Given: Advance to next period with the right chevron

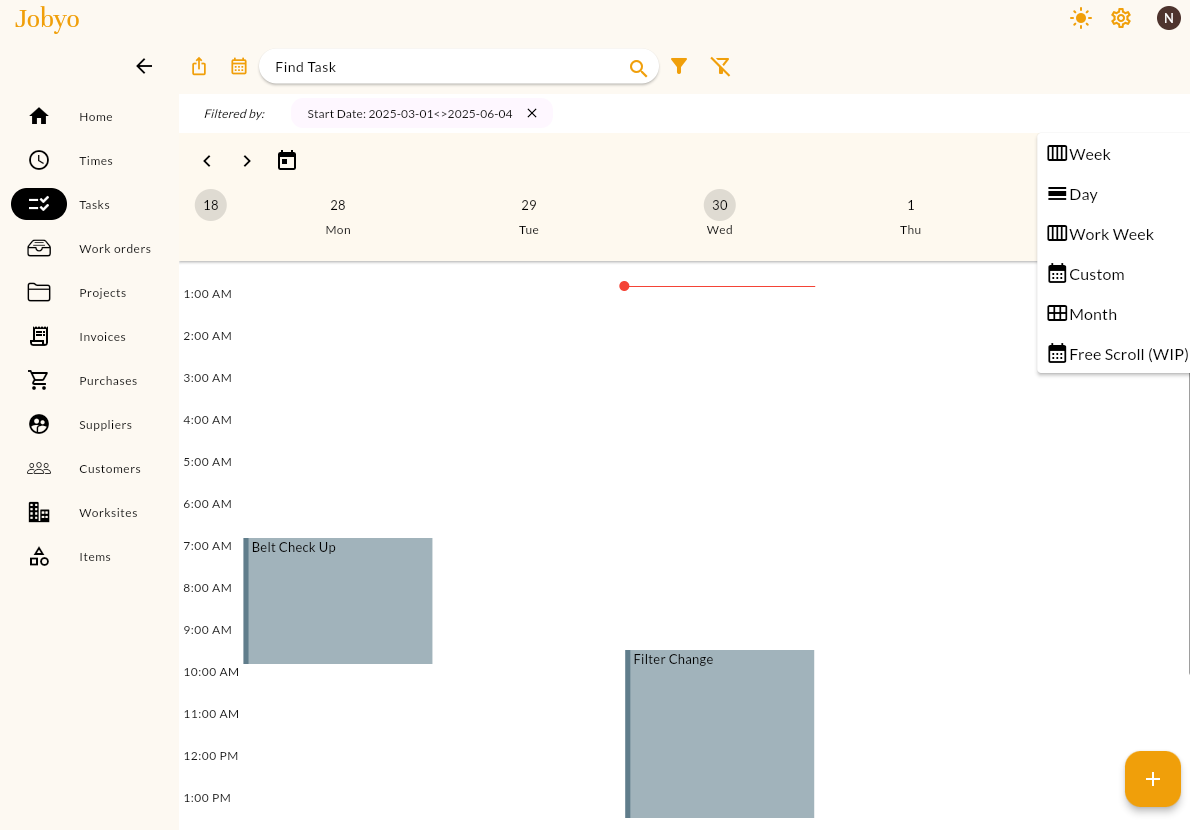Looking at the screenshot, I should click(247, 160).
